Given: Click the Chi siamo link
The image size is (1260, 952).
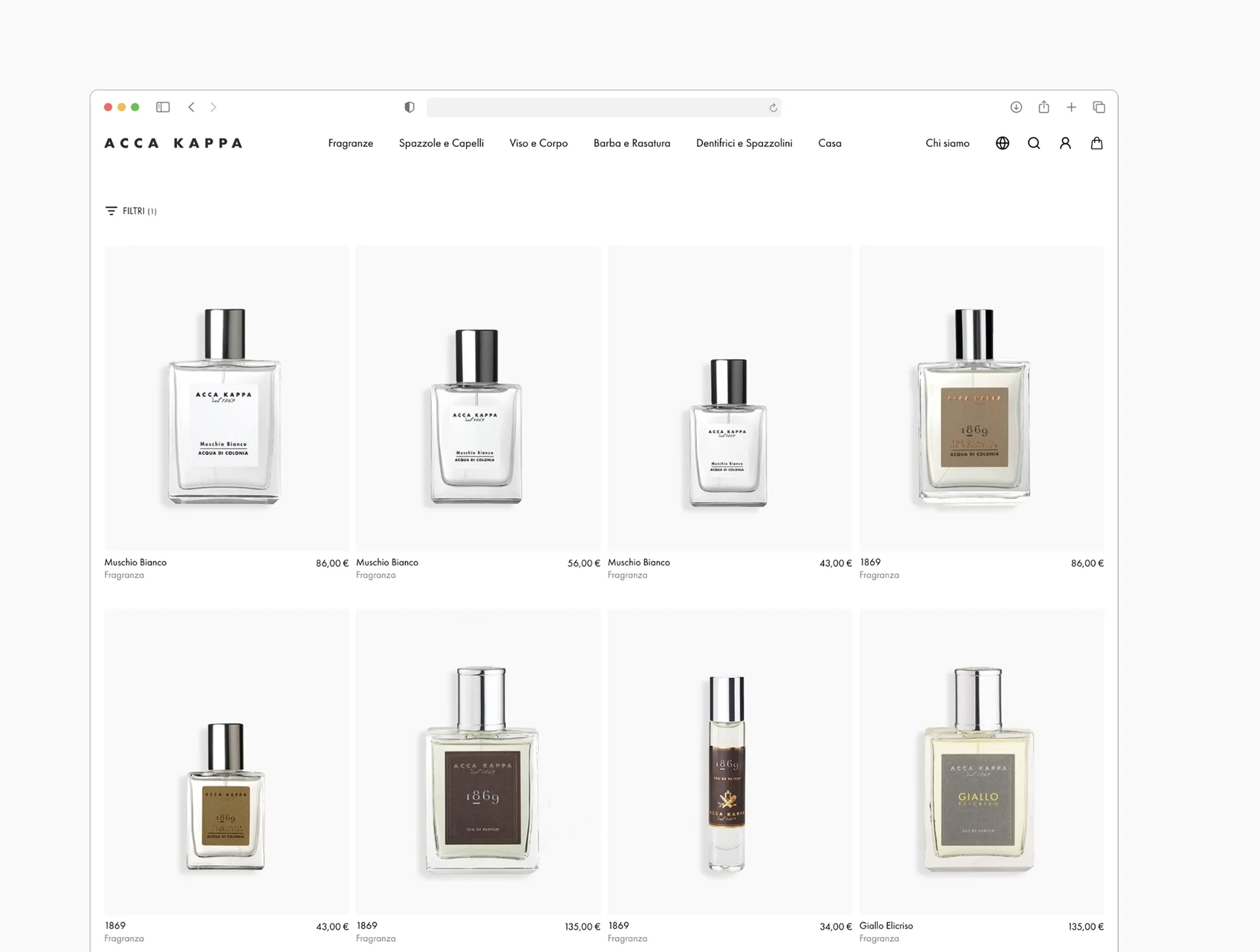Looking at the screenshot, I should tap(948, 143).
